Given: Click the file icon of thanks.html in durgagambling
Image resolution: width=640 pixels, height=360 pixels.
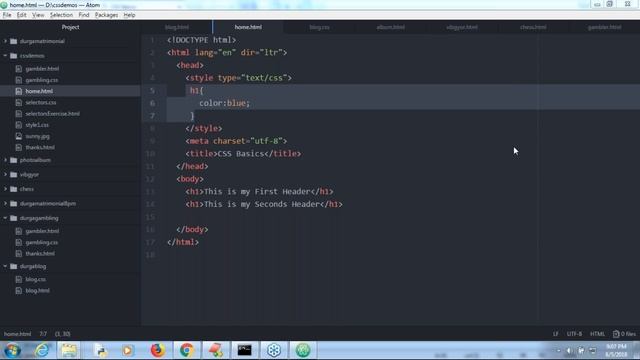Looking at the screenshot, I should 18,253.
